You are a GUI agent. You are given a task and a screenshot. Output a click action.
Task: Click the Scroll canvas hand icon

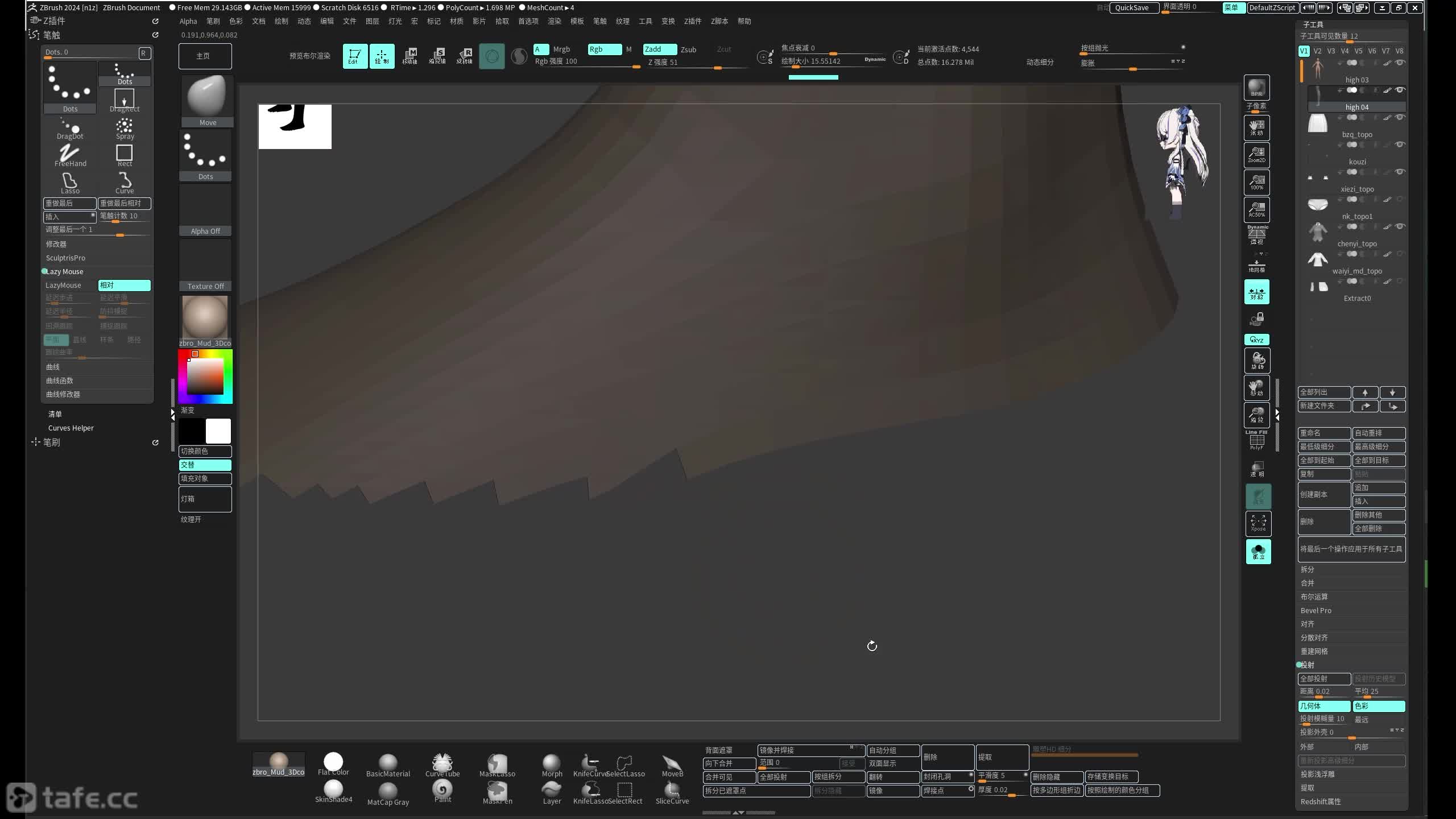1256,127
